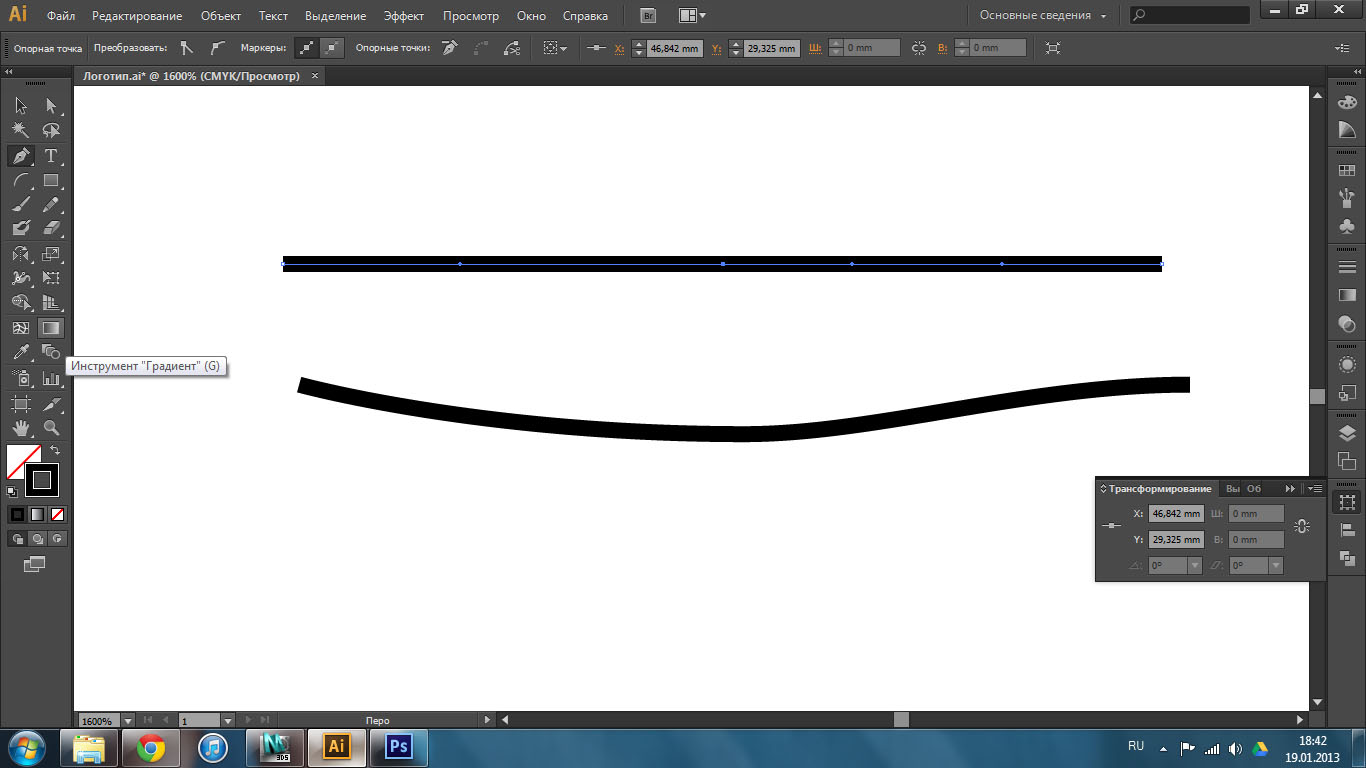
Task: Activate the Hand tool
Action: pos(21,428)
